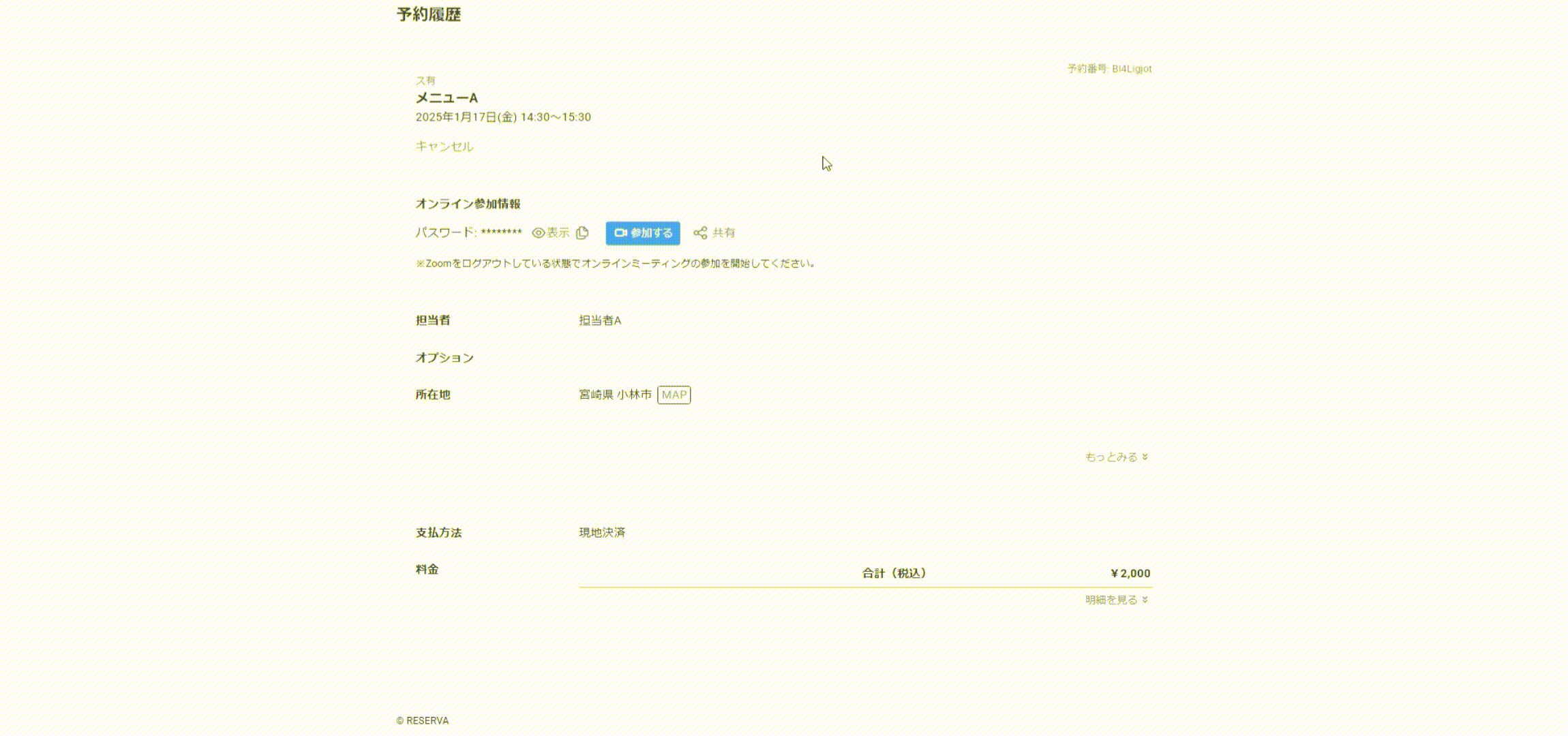Cancel the reservation via キャンセル link
1568x736 pixels.
[444, 147]
